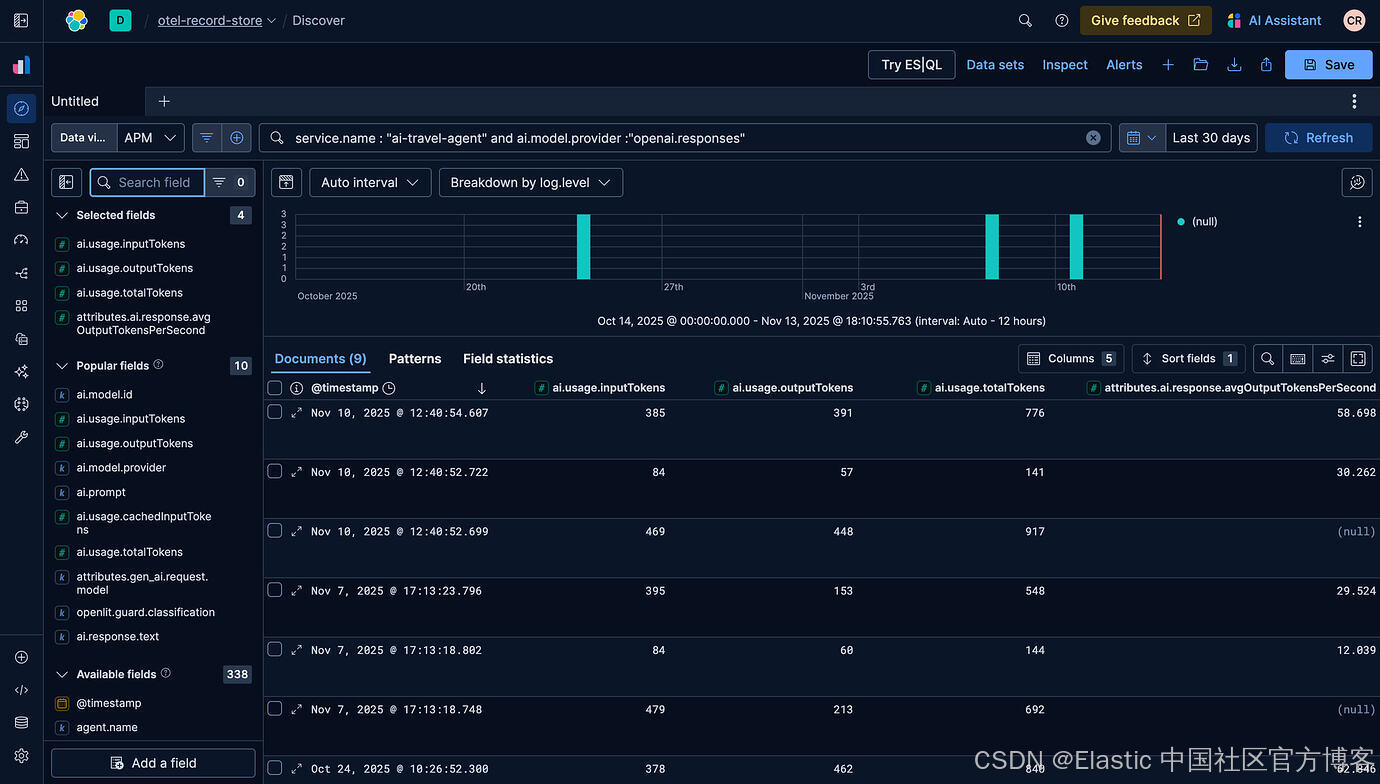Open the otel-record-store space dropdown
This screenshot has height=784, width=1380.
click(x=216, y=20)
